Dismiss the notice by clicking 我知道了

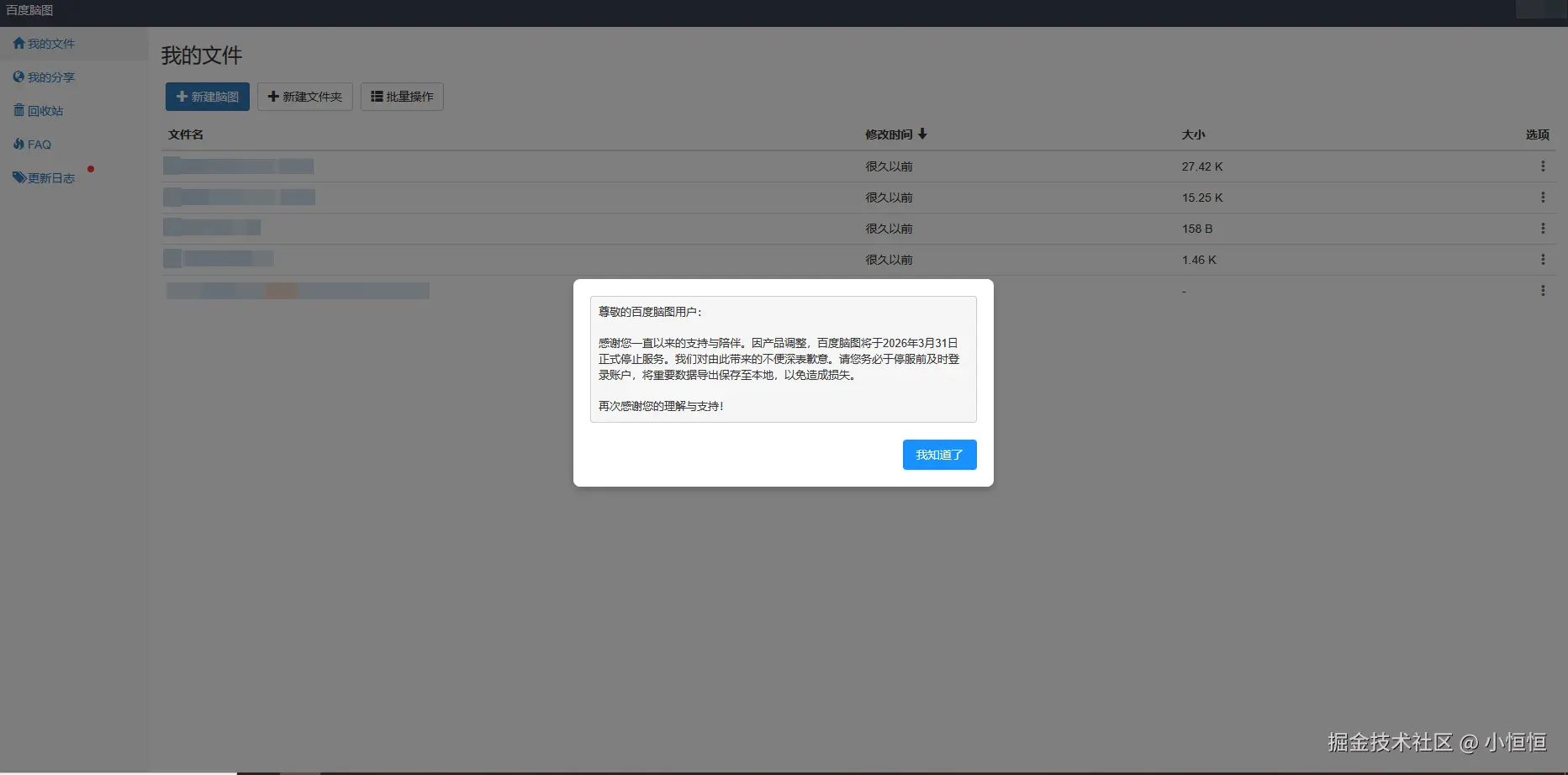(x=939, y=455)
